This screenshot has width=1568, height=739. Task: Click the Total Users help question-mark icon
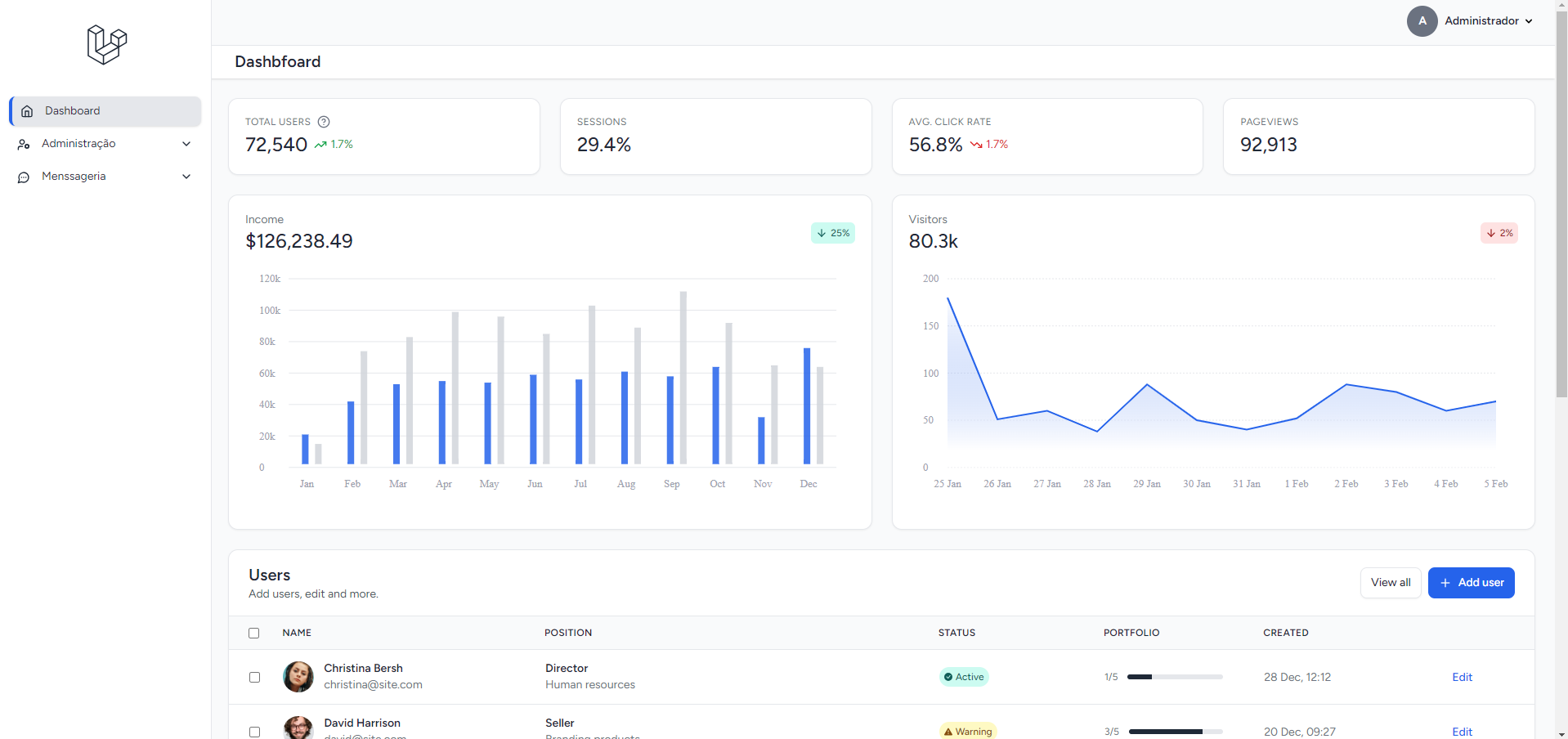pos(324,122)
